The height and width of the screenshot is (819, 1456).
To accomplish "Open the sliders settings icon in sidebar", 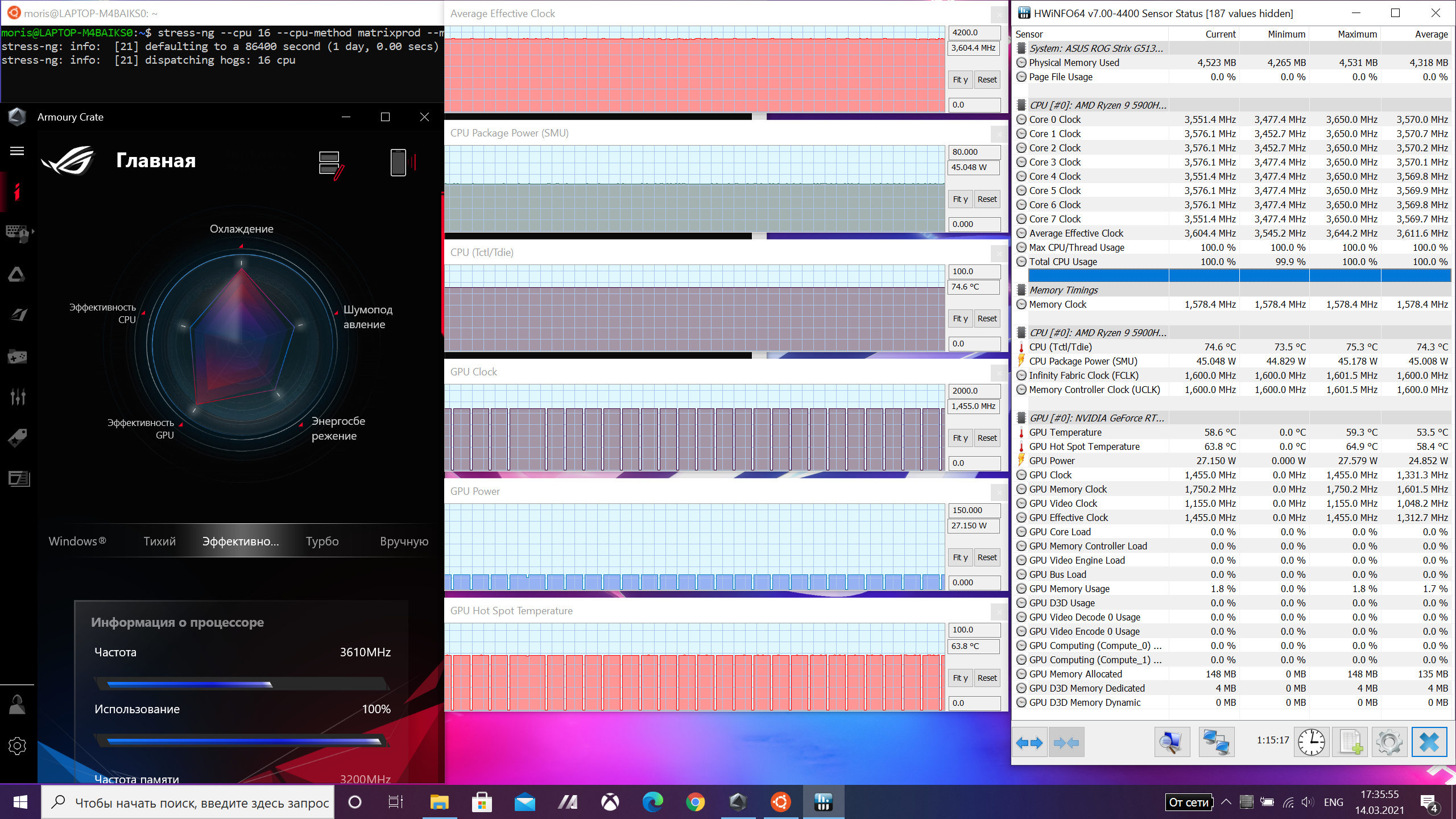I will point(18,396).
